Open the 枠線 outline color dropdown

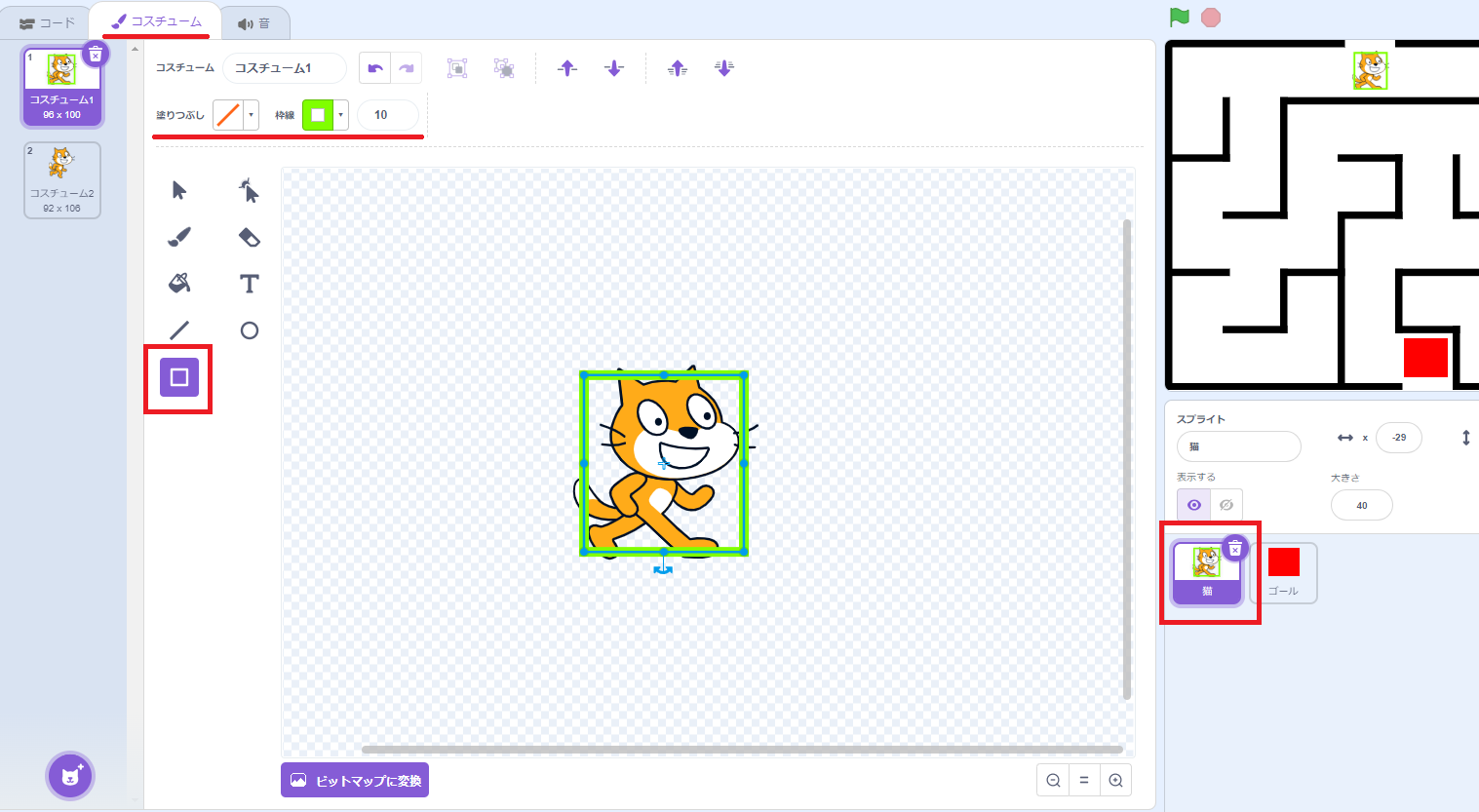pos(340,114)
